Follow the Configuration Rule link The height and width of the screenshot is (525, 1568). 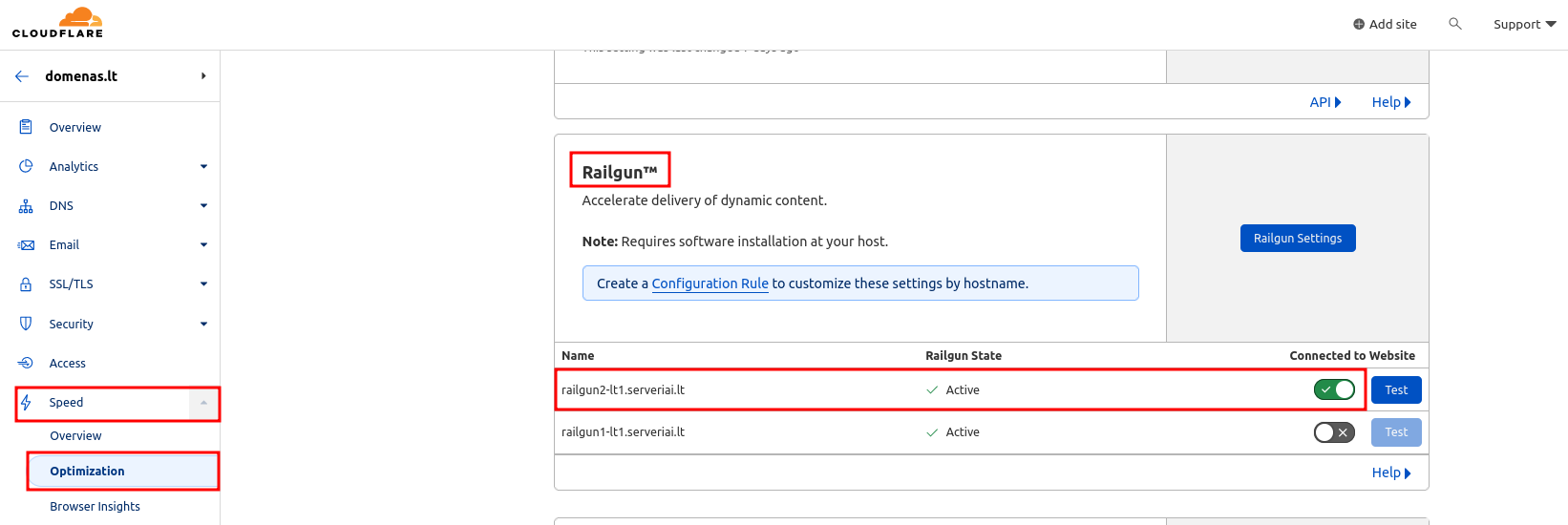point(710,283)
